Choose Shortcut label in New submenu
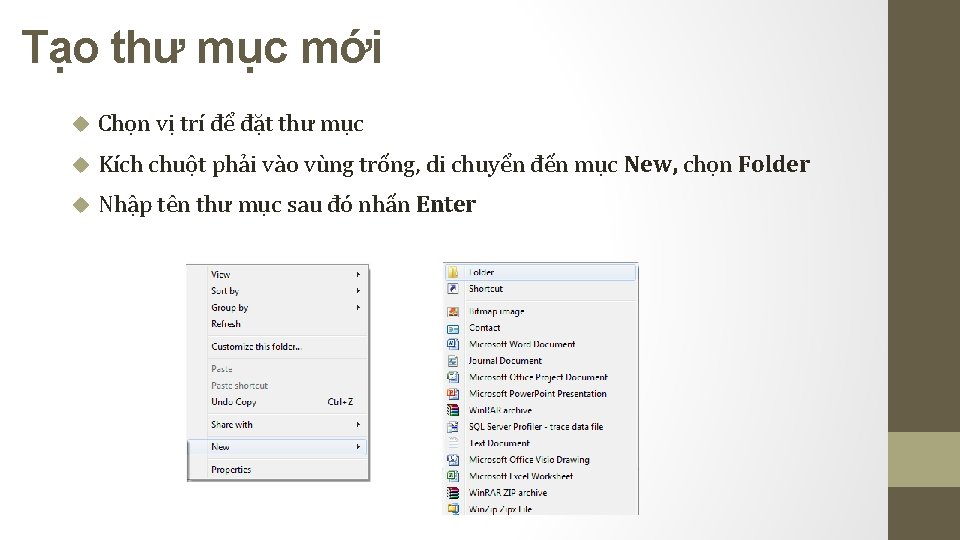The image size is (960, 540). [486, 288]
